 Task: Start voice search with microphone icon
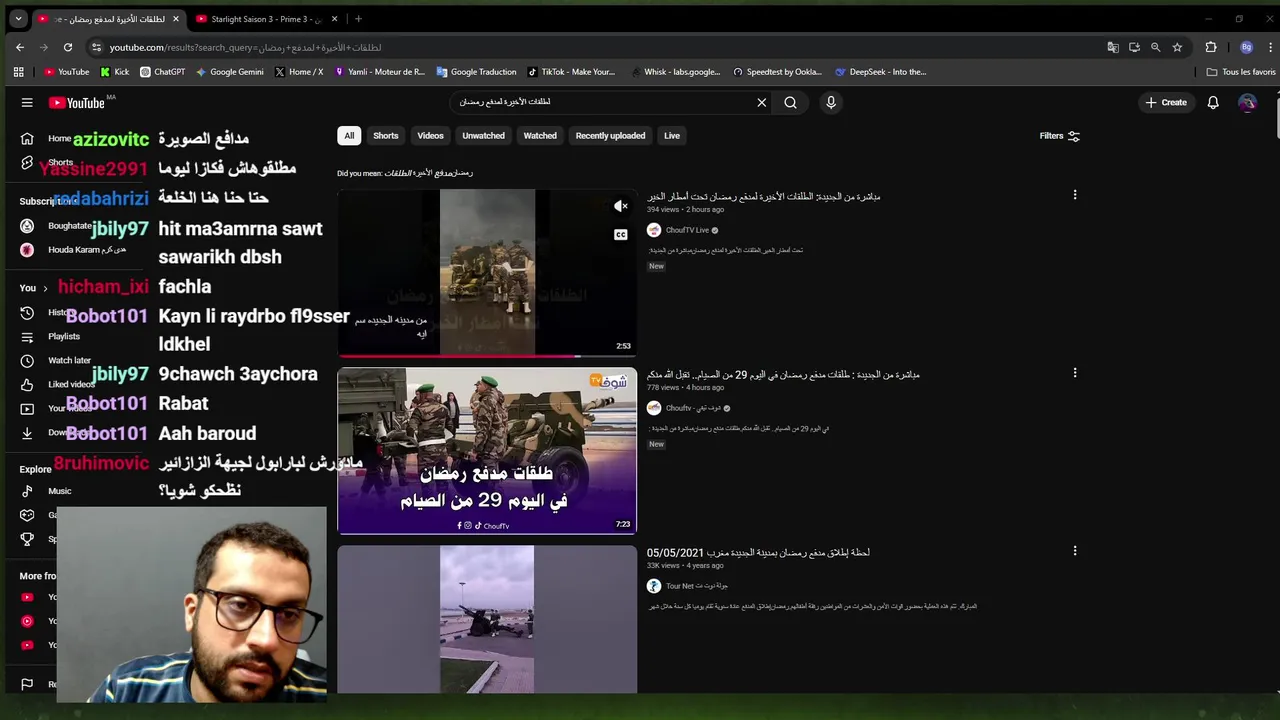click(830, 102)
